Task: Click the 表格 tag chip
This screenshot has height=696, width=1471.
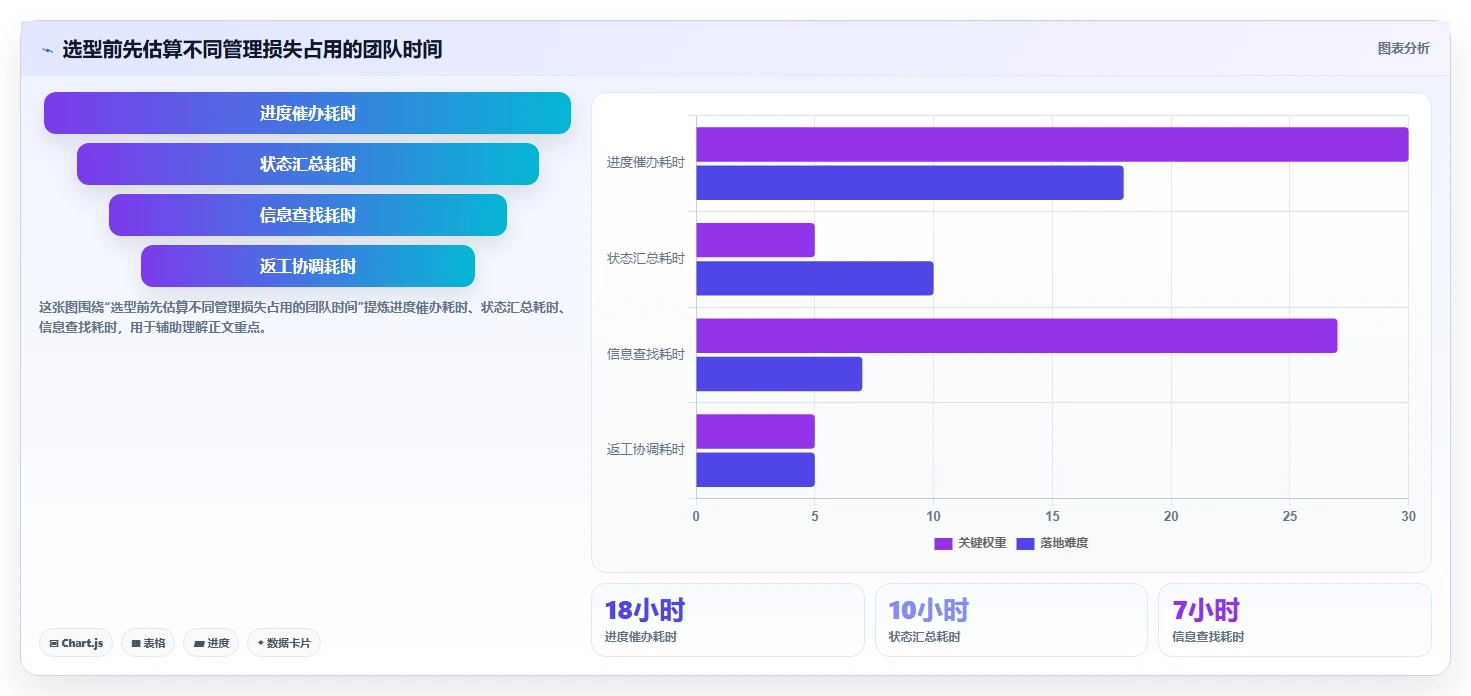Action: (148, 643)
